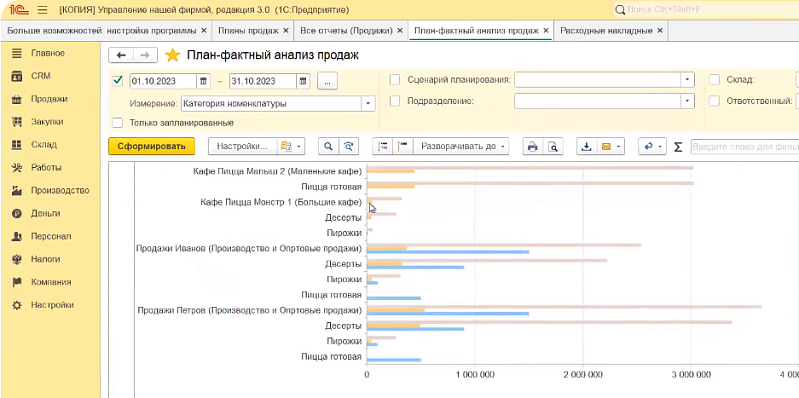Click start date field 01.10.2023
Image resolution: width=799 pixels, height=398 pixels.
163,81
